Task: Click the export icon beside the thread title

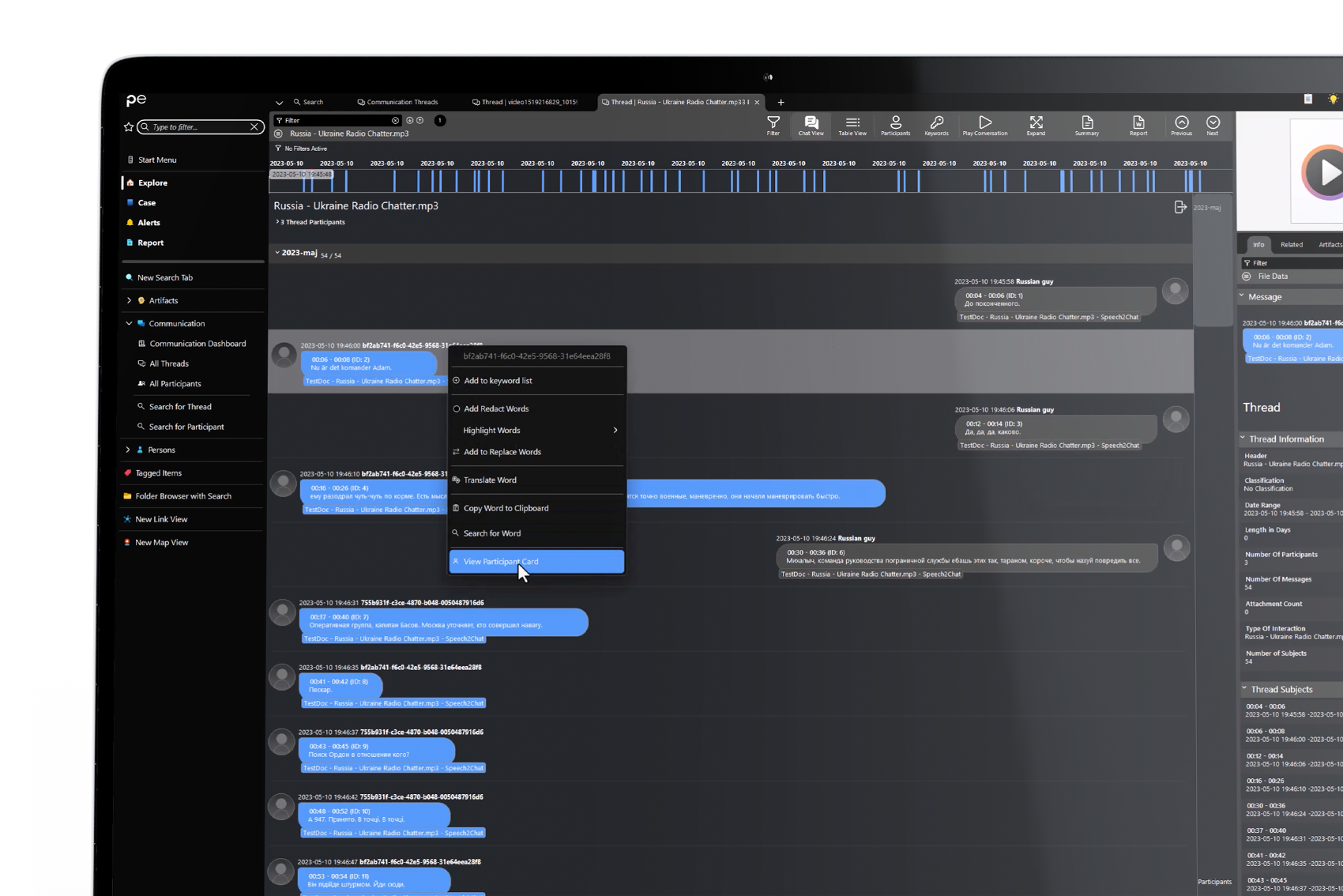Action: point(1180,207)
